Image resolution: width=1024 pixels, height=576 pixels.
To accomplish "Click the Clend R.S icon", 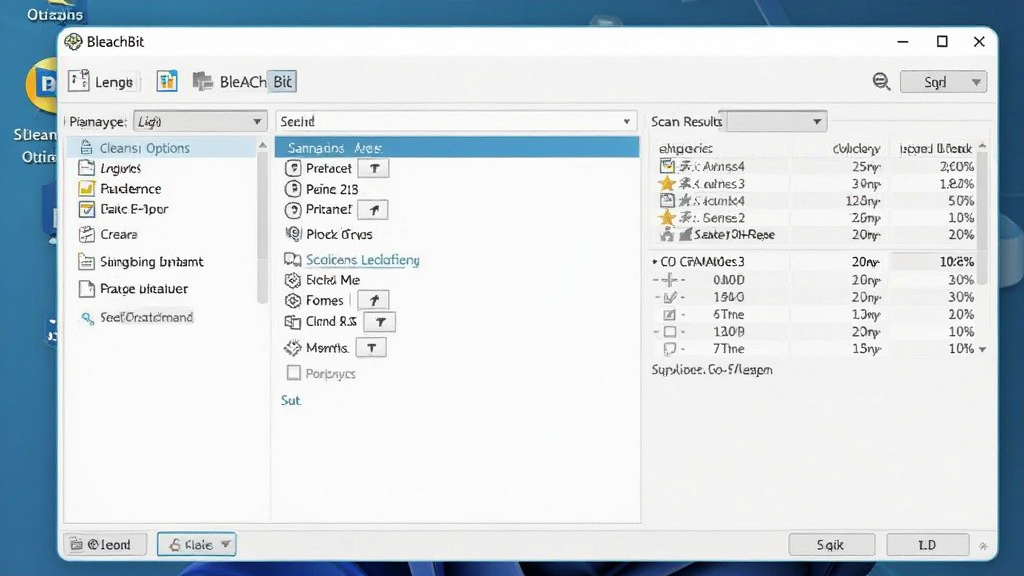I will [293, 322].
